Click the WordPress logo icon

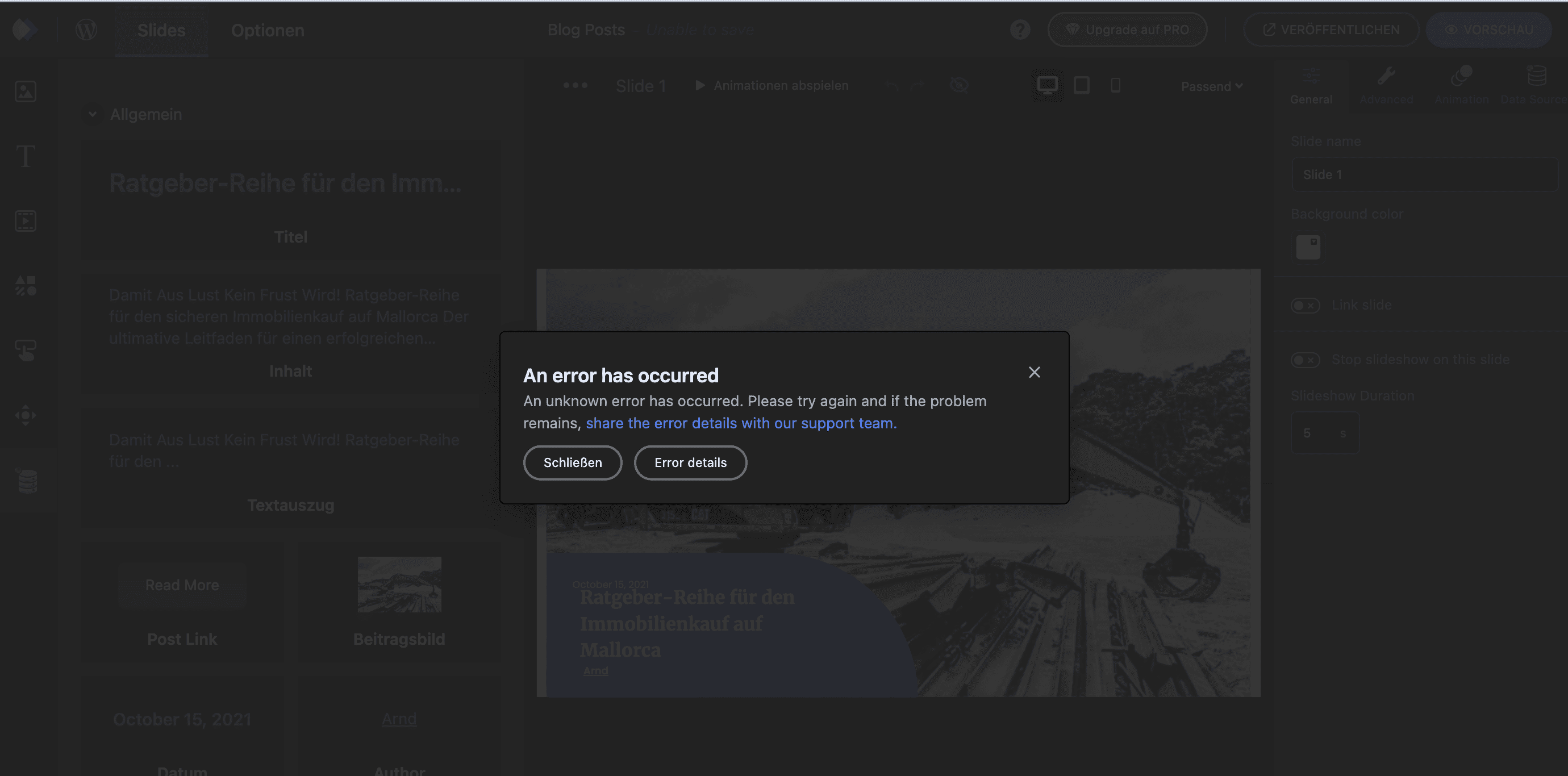[x=86, y=28]
